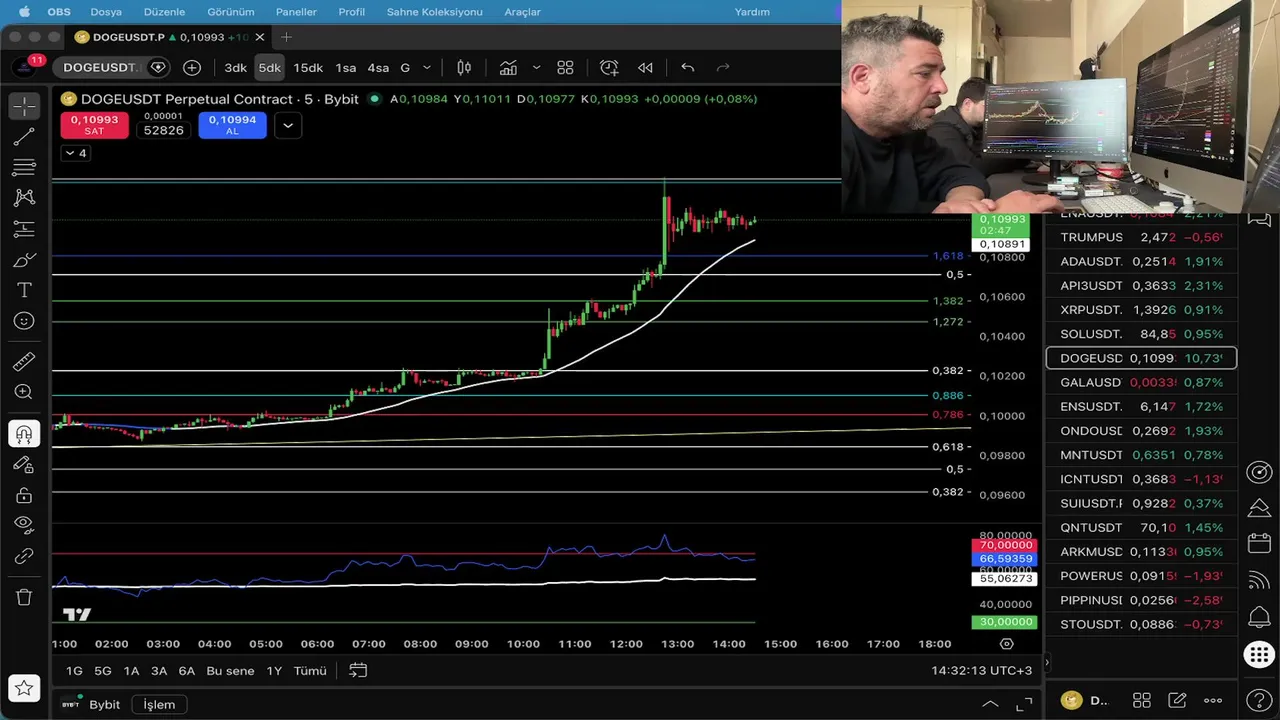Open the candlestick chart type selector
The height and width of the screenshot is (720, 1280).
pyautogui.click(x=464, y=68)
